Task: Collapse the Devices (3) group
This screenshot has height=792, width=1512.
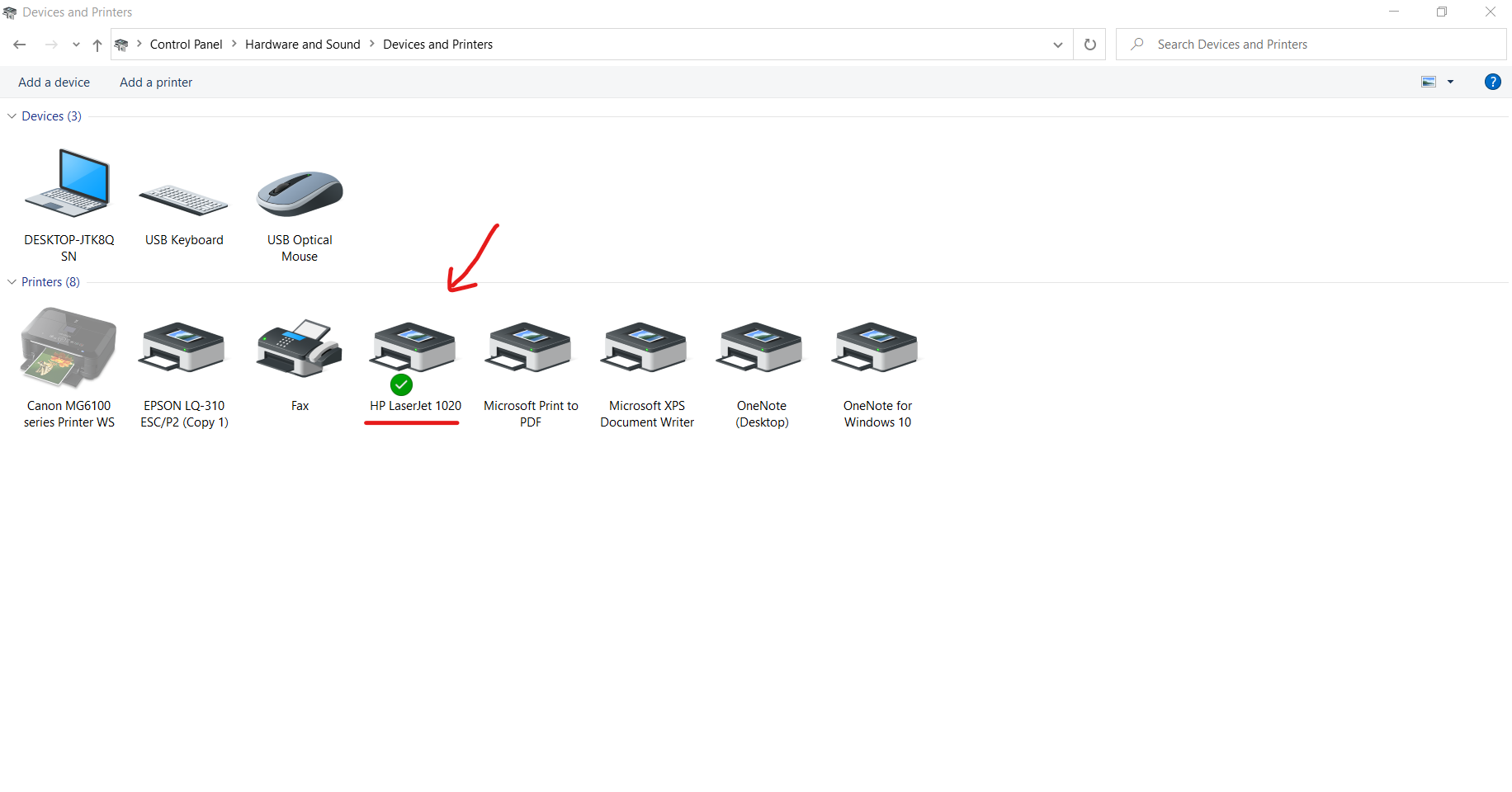Action: click(x=12, y=116)
